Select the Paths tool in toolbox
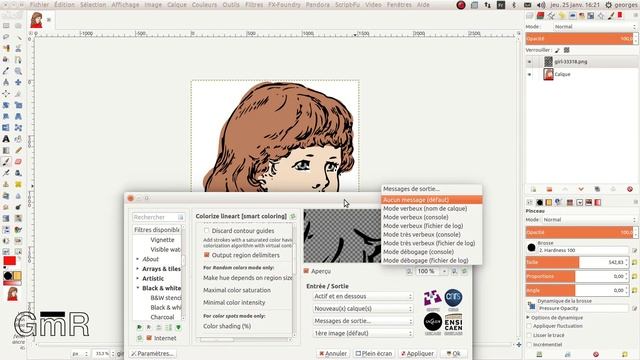The height and width of the screenshot is (360, 640). (x=18, y=60)
